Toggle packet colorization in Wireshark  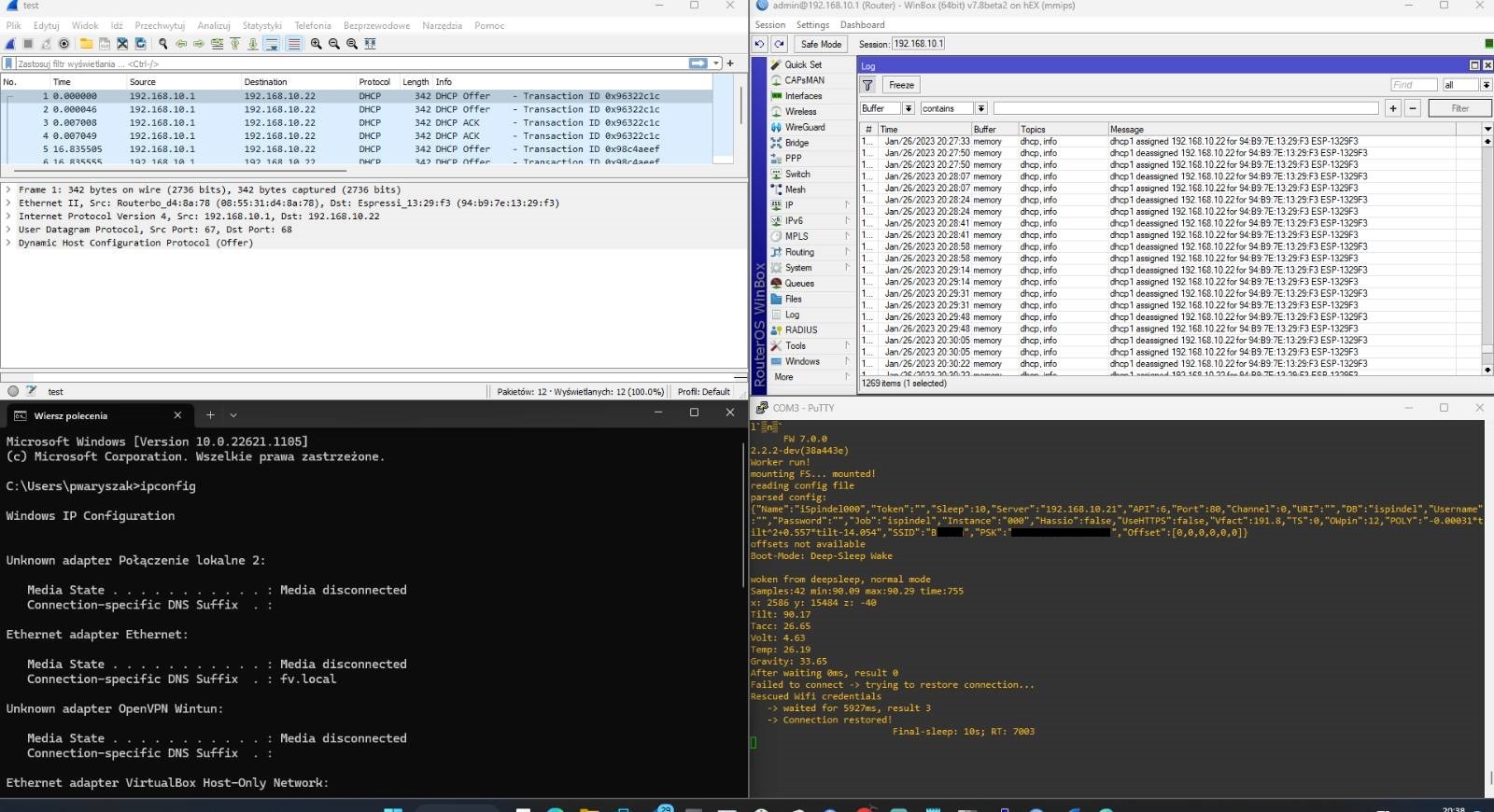pyautogui.click(x=294, y=44)
